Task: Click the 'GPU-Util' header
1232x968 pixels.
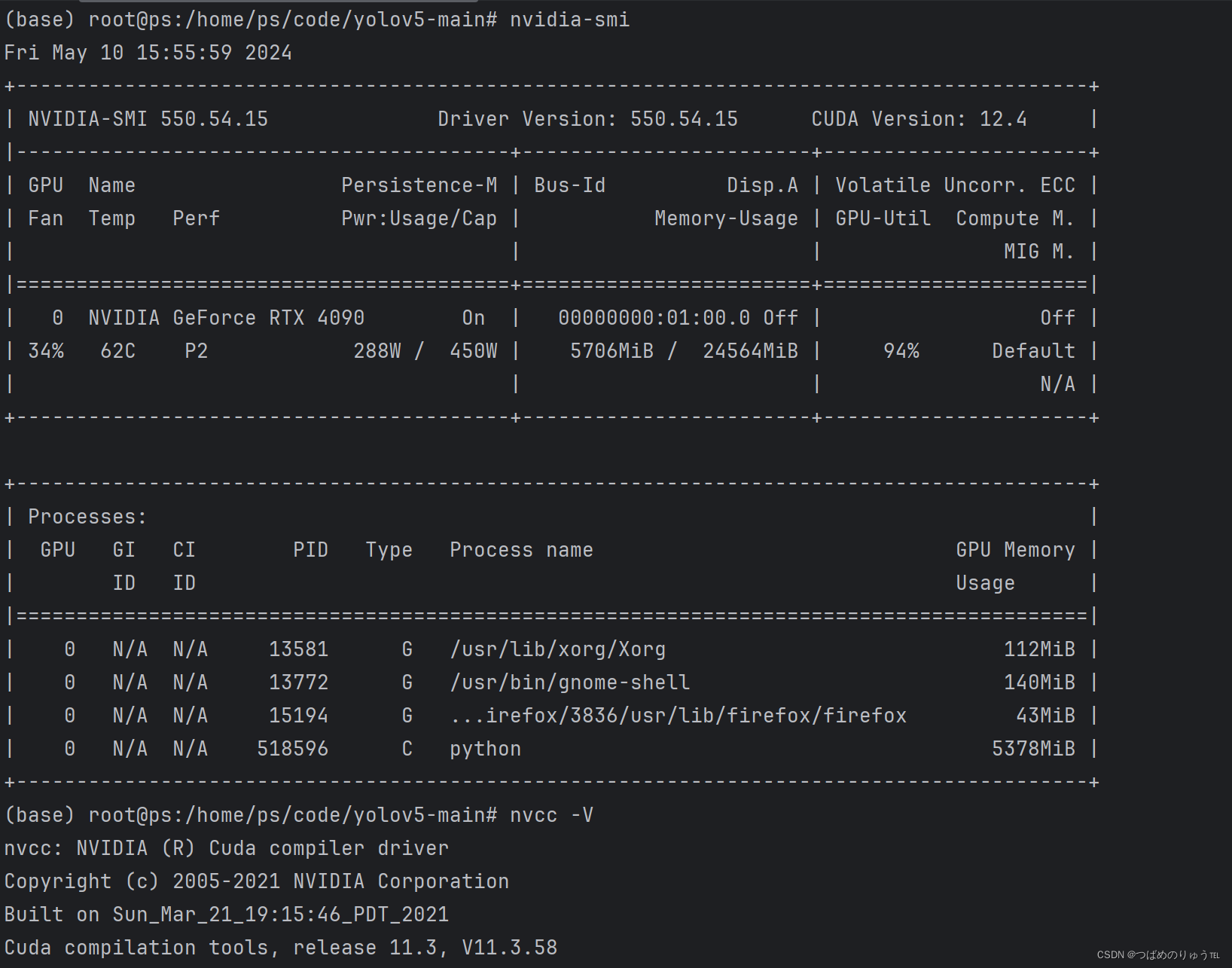Action: click(x=883, y=218)
